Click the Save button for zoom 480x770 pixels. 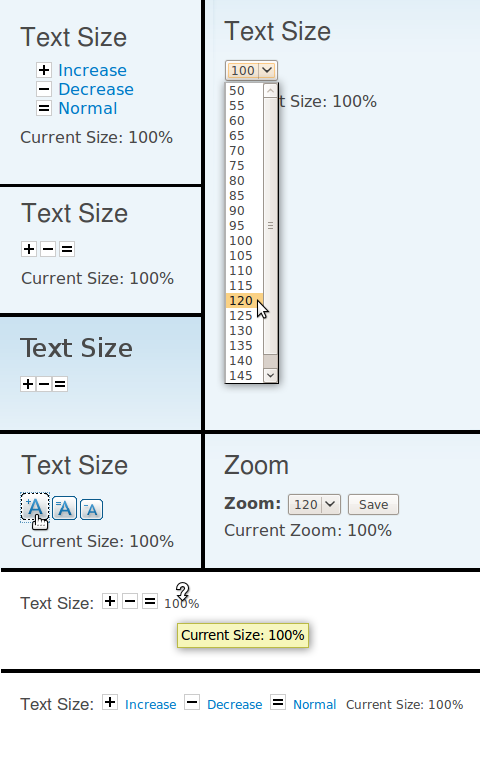[373, 504]
